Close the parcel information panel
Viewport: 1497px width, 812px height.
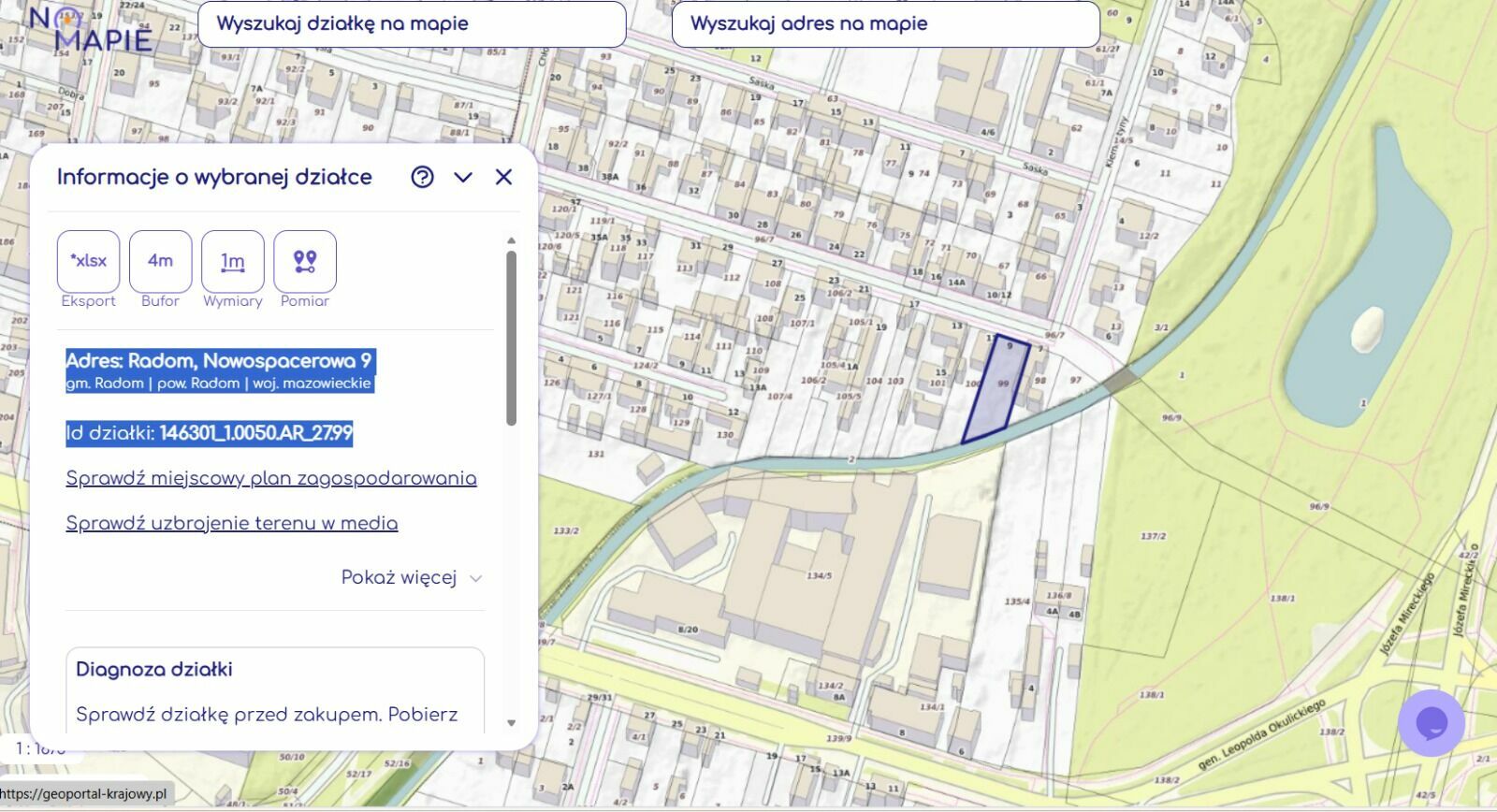click(x=503, y=177)
